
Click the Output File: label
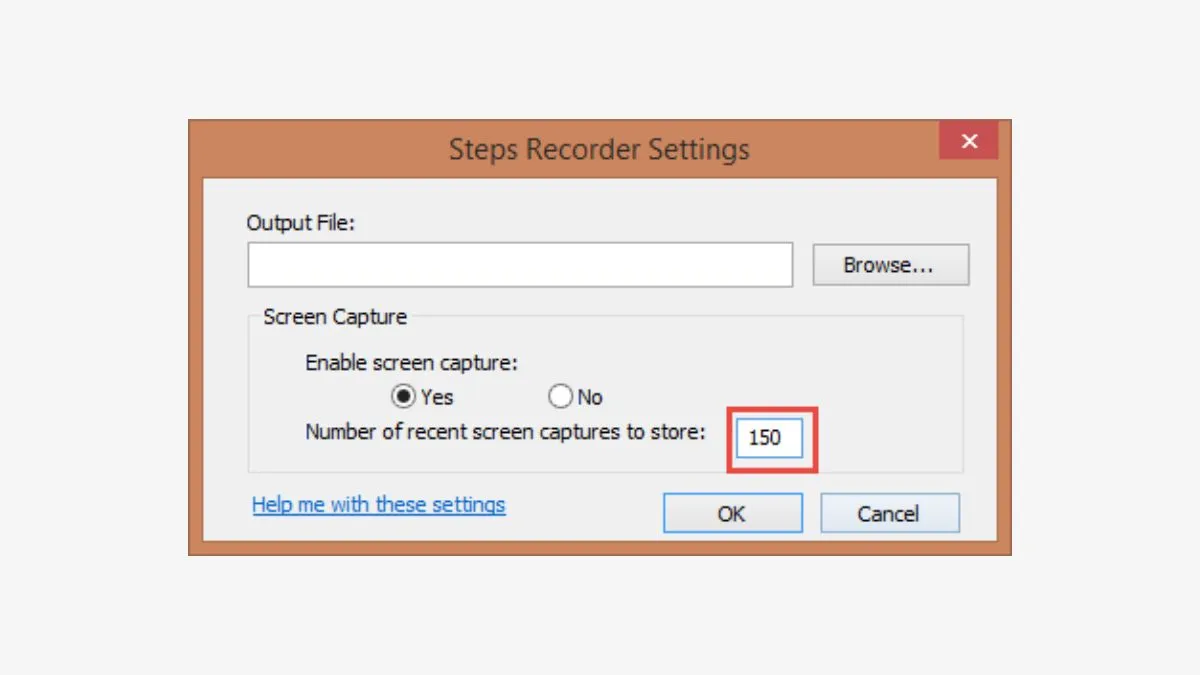coord(301,223)
